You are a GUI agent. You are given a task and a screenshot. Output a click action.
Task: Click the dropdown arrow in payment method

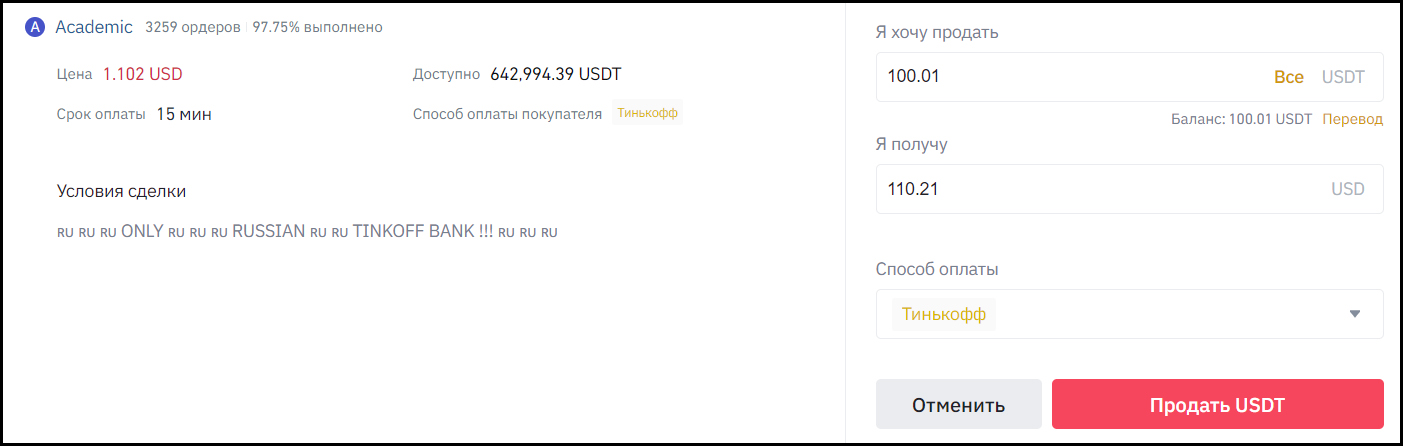[1355, 314]
